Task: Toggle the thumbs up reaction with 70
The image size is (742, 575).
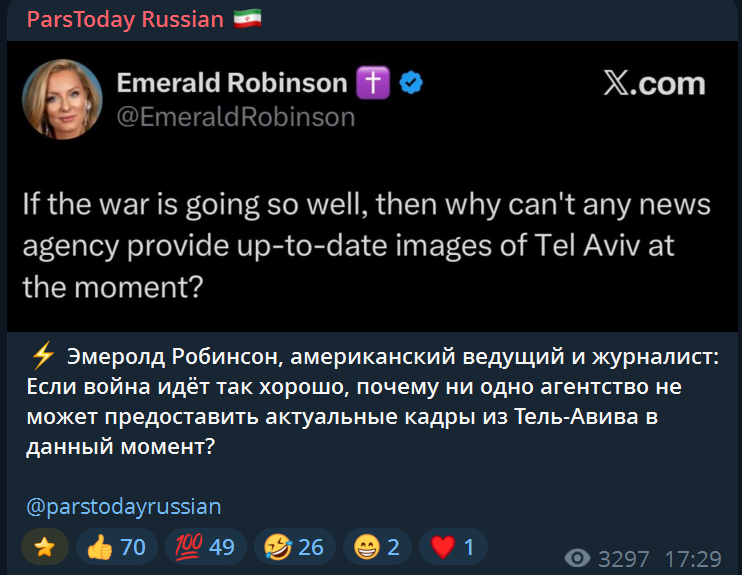Action: (118, 547)
